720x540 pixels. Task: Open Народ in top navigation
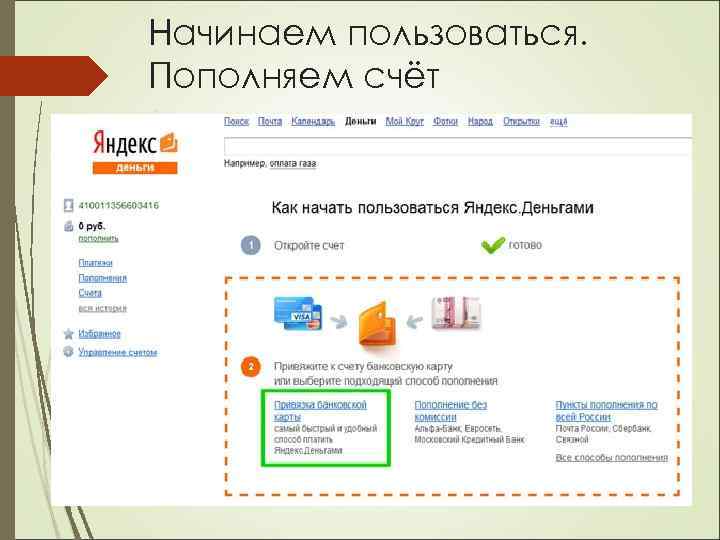480,121
